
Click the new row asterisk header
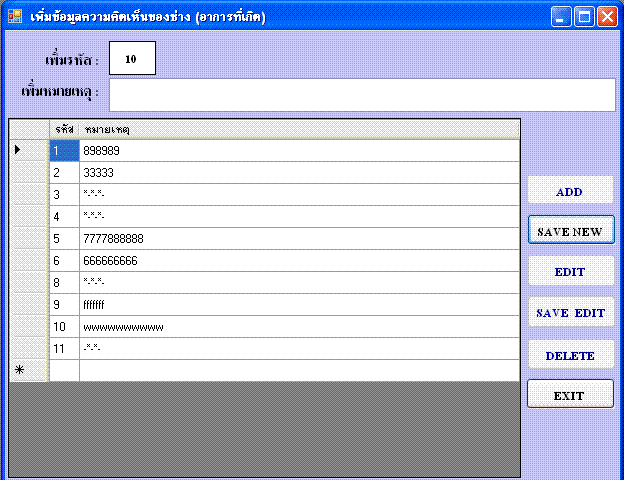[29, 371]
